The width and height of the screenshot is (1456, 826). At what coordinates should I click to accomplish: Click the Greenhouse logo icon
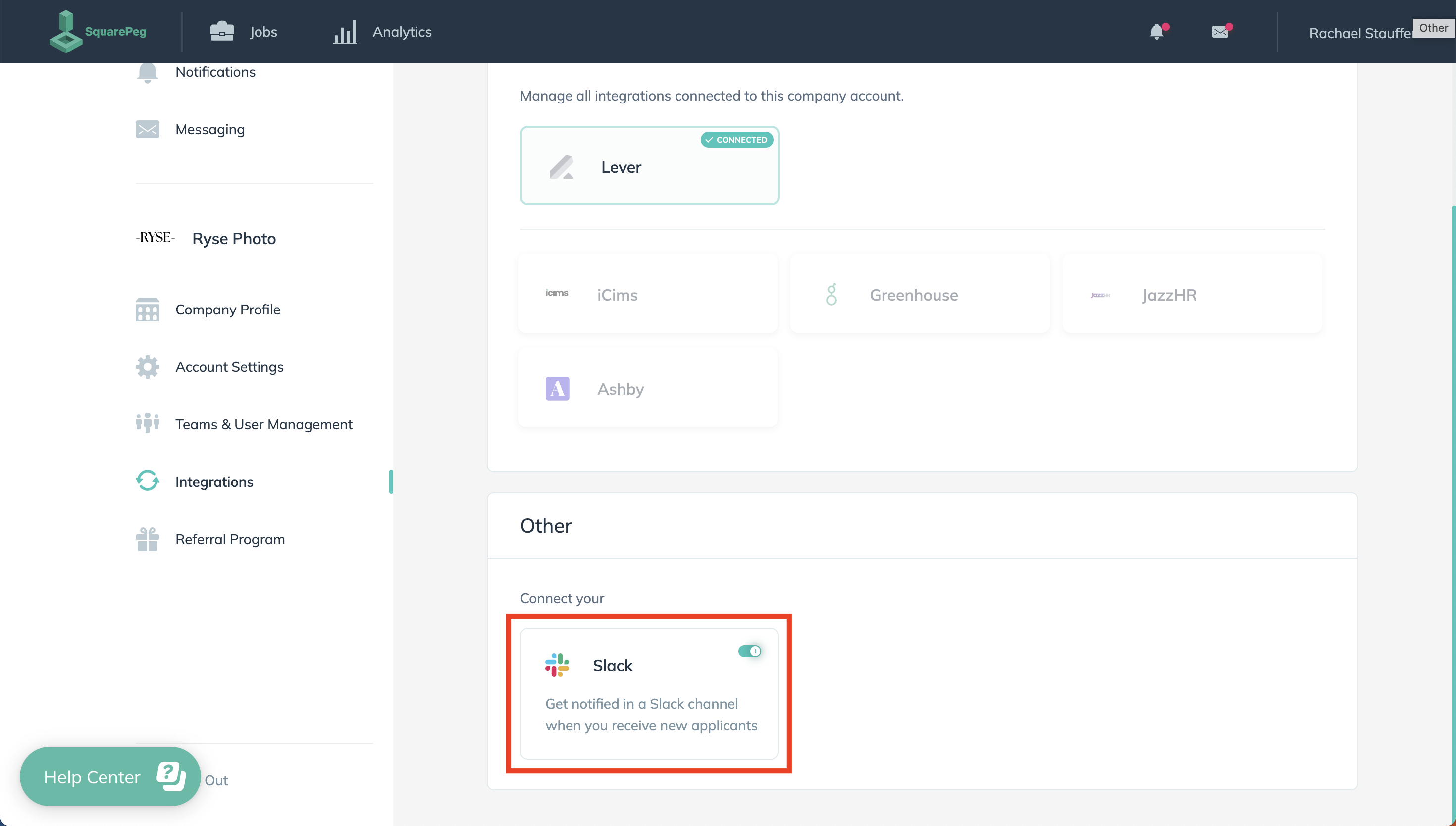pyautogui.click(x=832, y=295)
